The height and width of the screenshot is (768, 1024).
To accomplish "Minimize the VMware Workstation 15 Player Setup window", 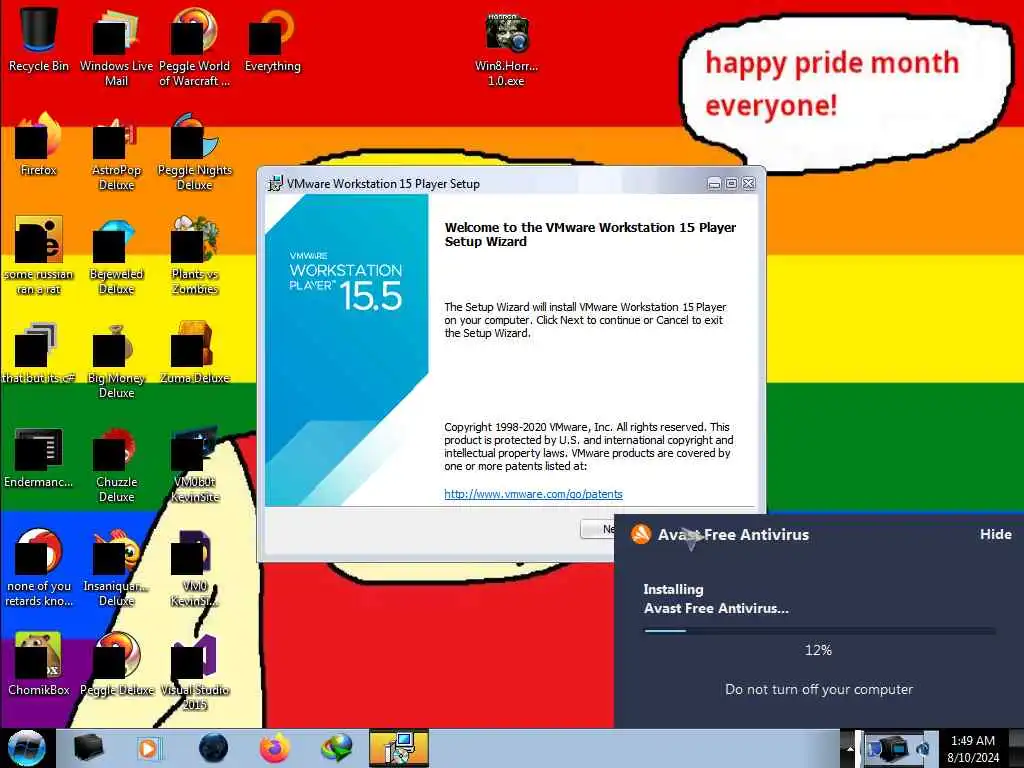I will [714, 184].
